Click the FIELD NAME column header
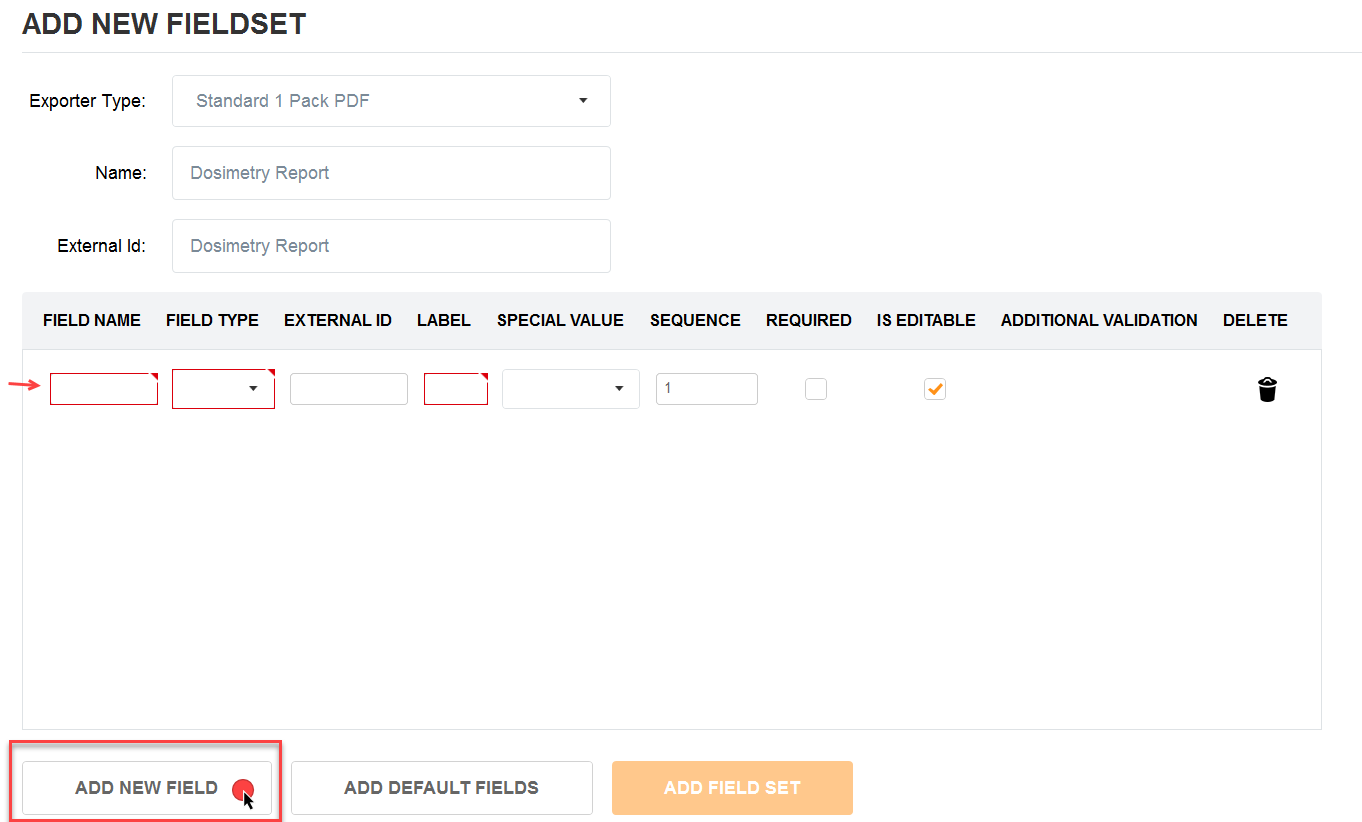Viewport: 1362px width, 822px height. tap(92, 321)
